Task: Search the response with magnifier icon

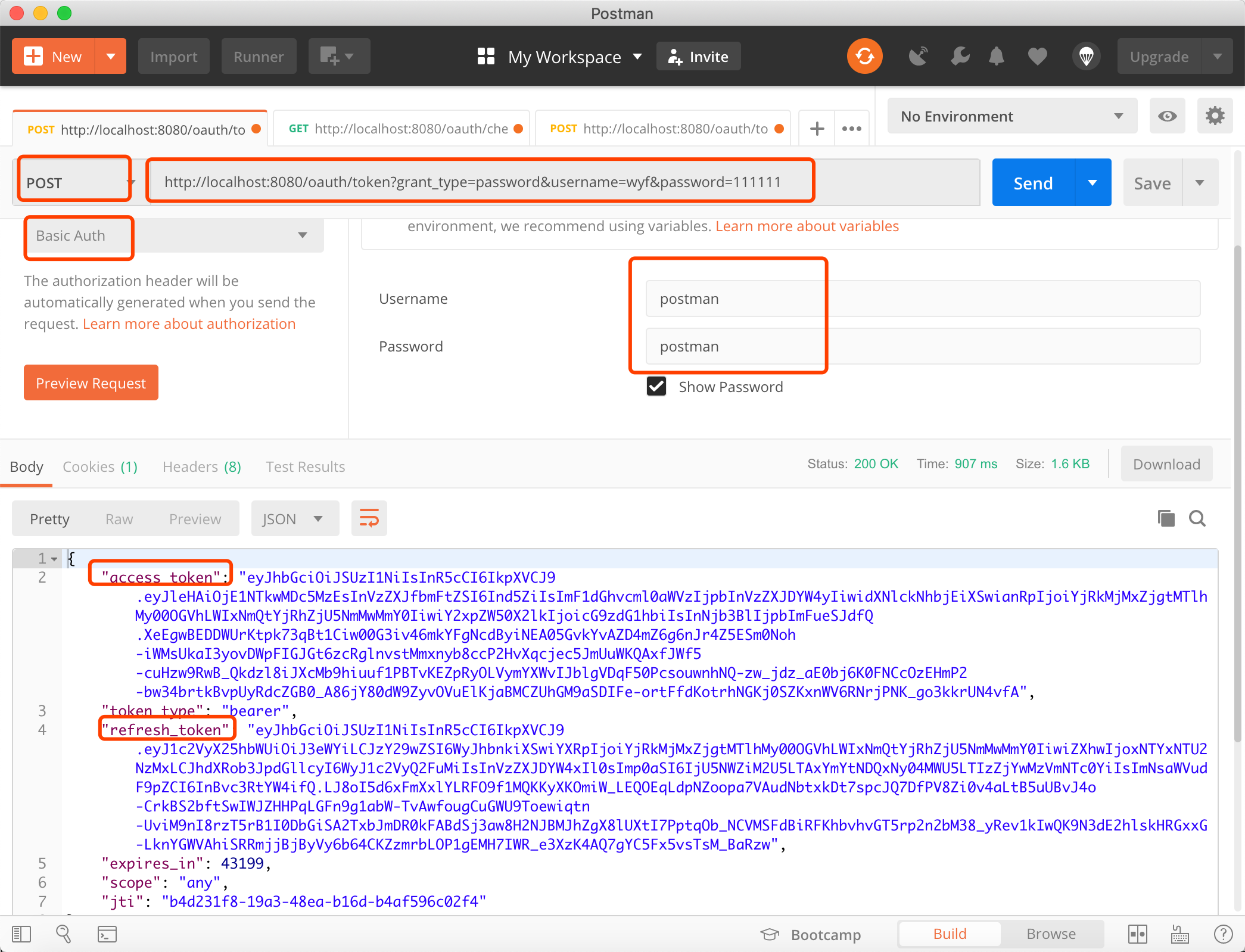Action: click(x=1197, y=518)
